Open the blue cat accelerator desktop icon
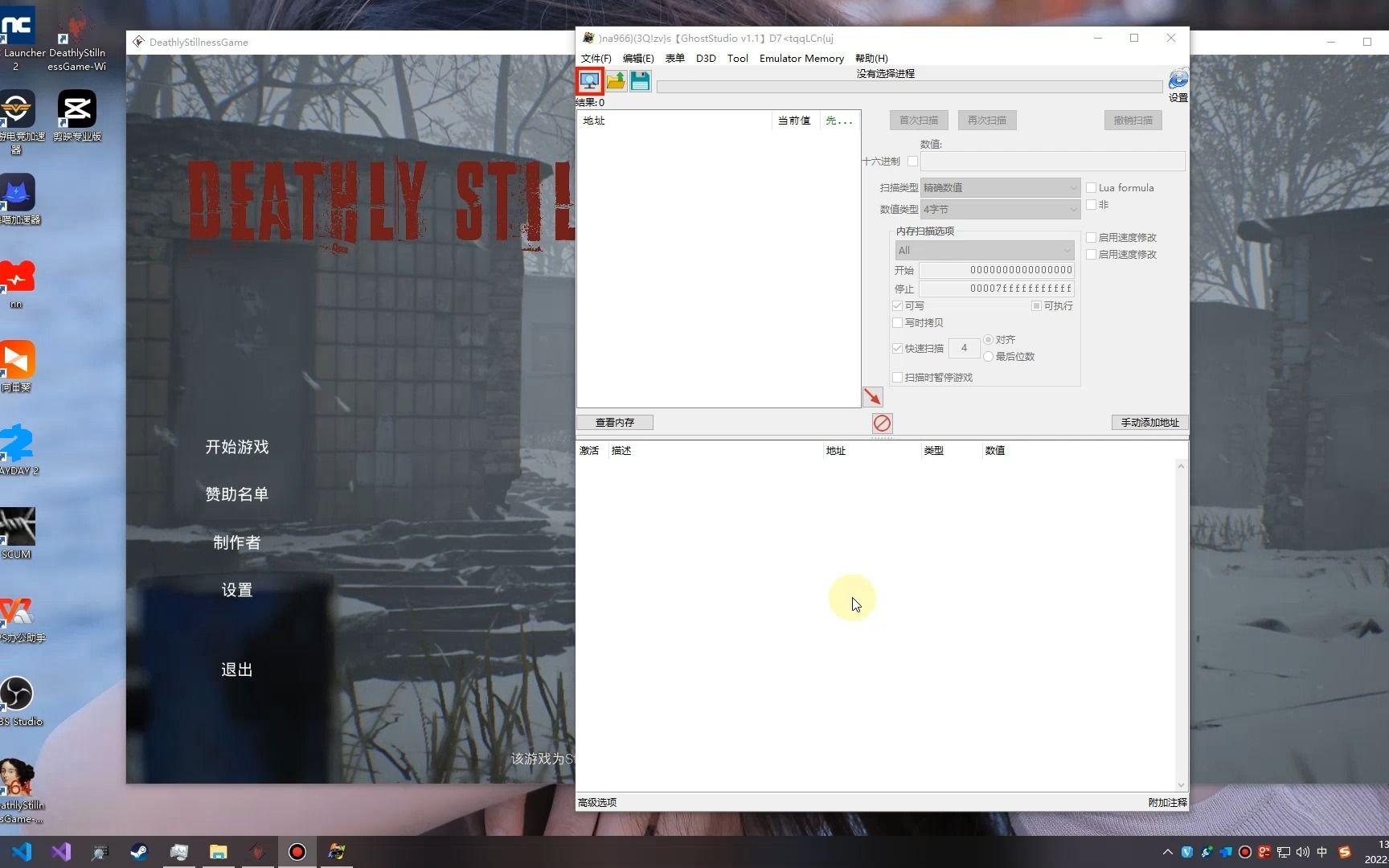Image resolution: width=1389 pixels, height=868 pixels. click(x=18, y=199)
